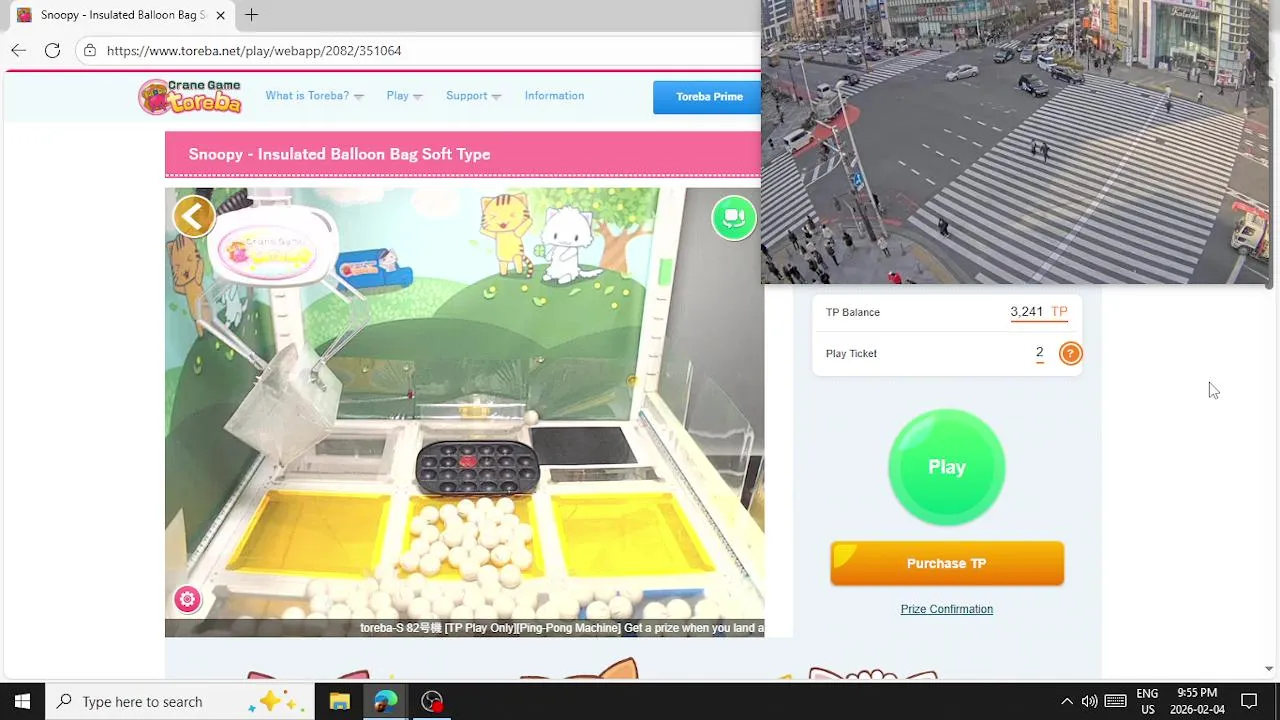Open the round red-and-black taskbar app icon

pos(432,701)
